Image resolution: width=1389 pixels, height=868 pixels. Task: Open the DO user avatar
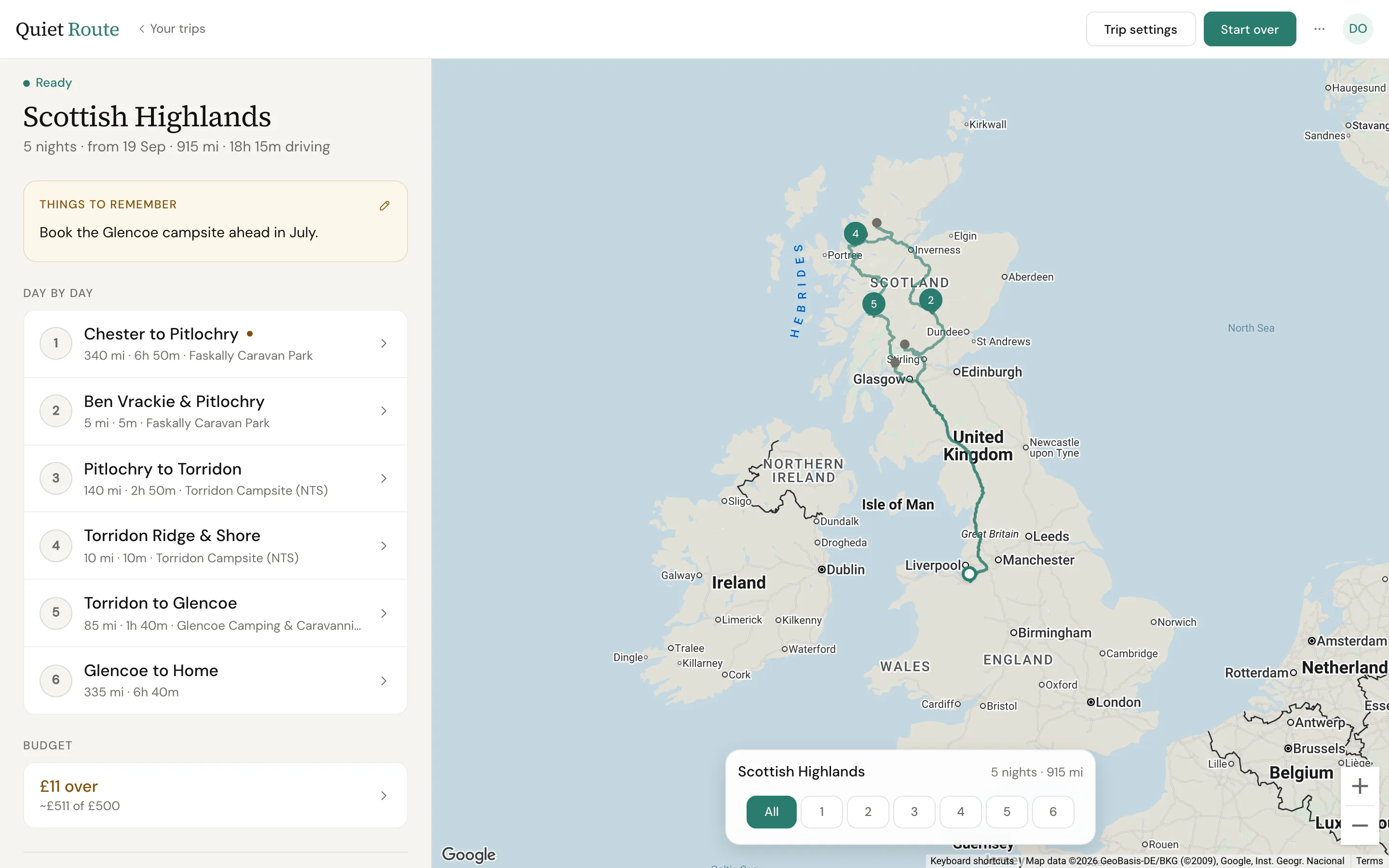(x=1358, y=29)
